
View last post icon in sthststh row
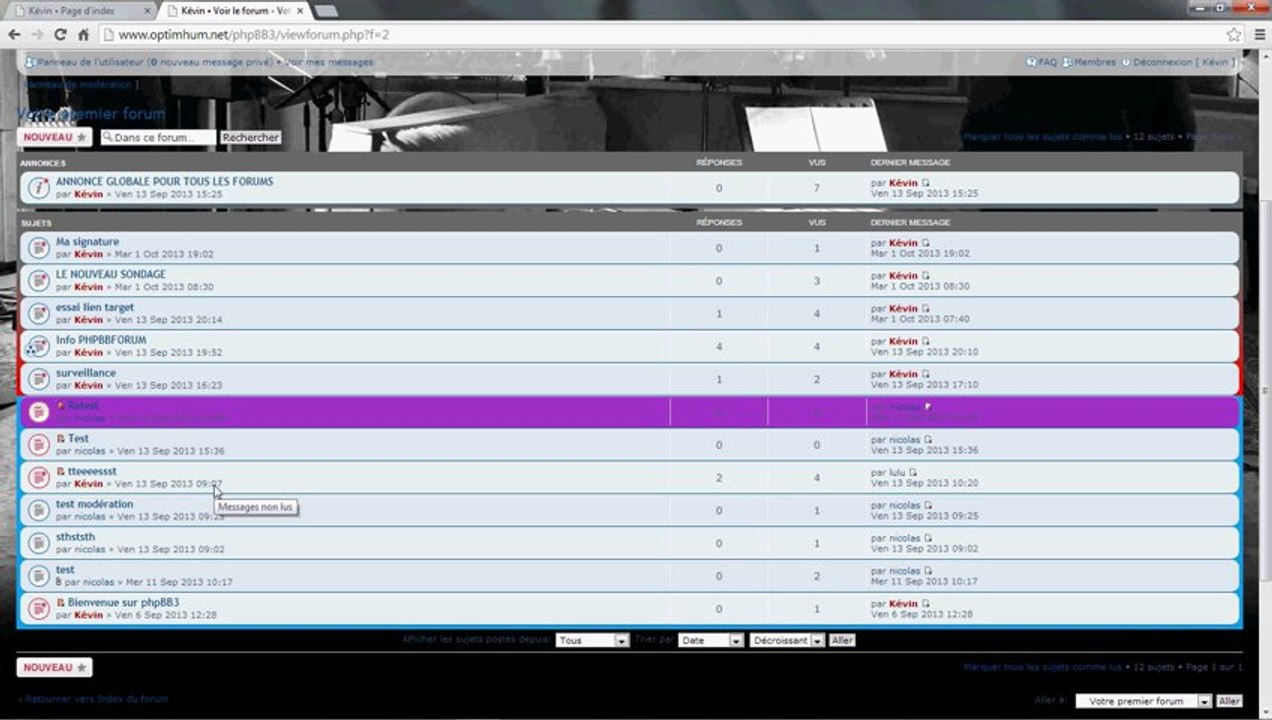tap(928, 538)
